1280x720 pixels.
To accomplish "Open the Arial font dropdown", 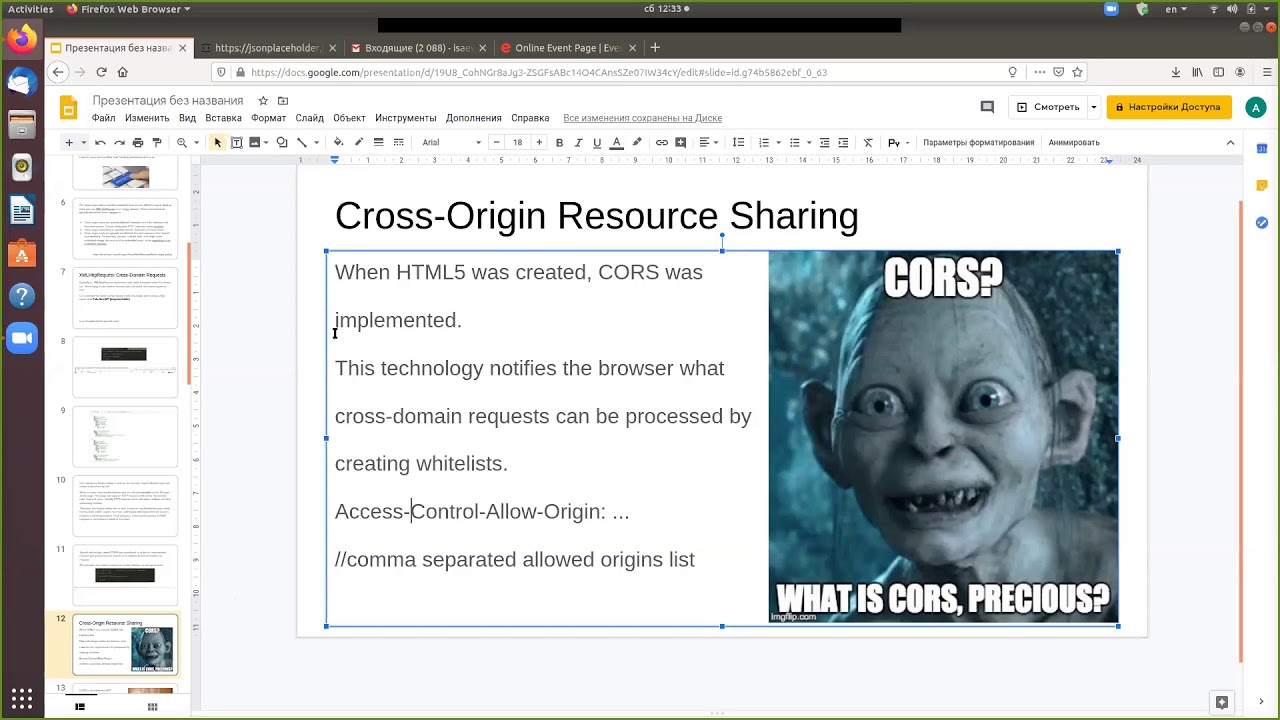I will click(x=451, y=142).
